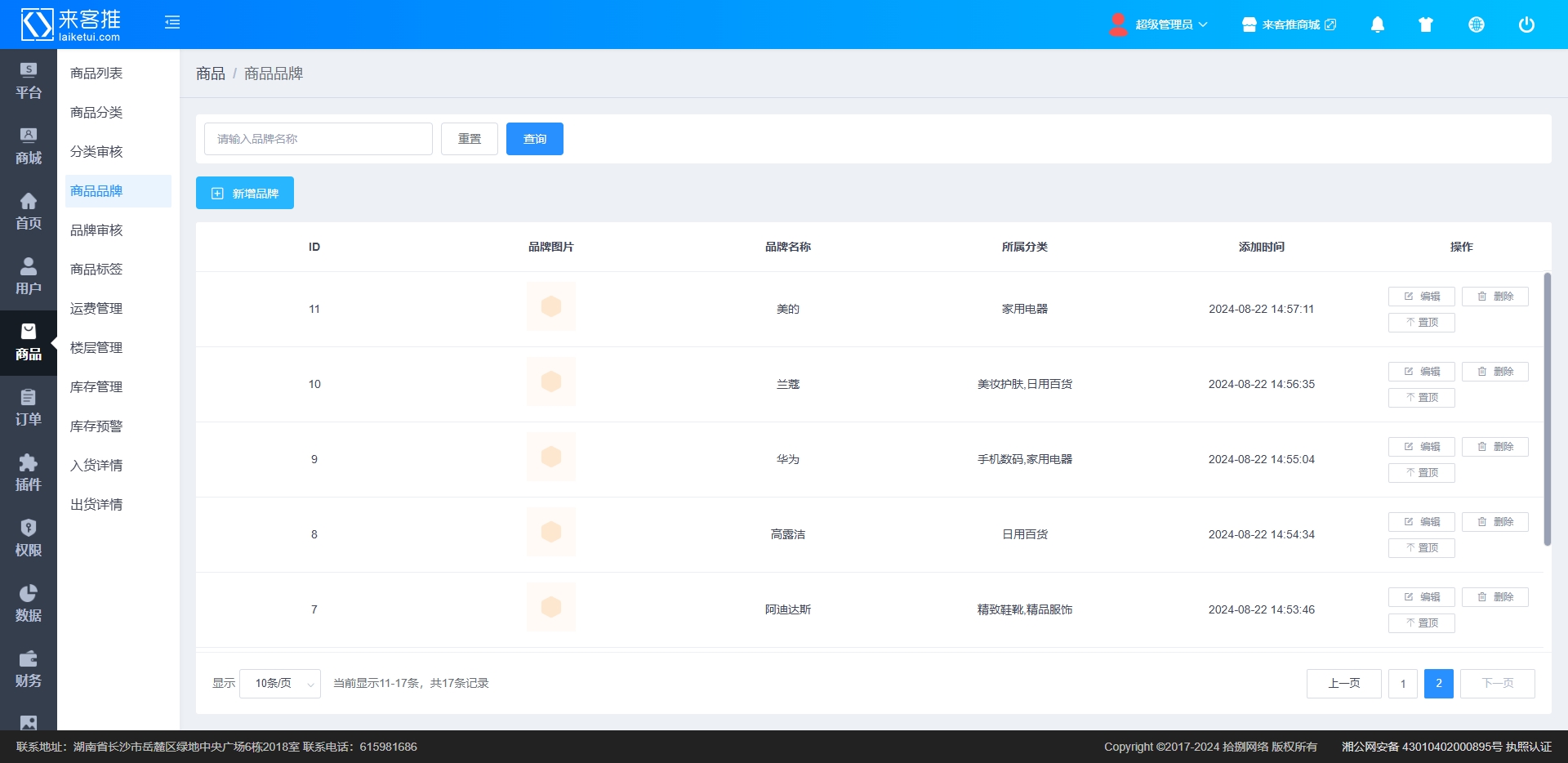Delete the 美的 brand row

pos(1494,297)
